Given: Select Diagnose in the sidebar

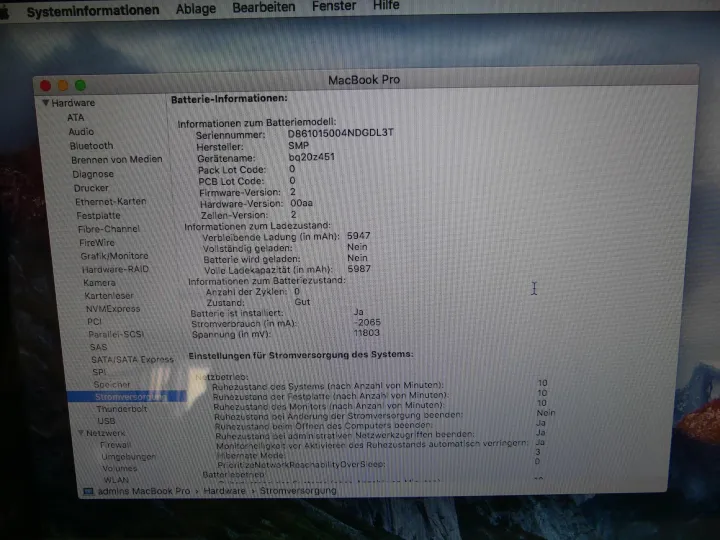Looking at the screenshot, I should coord(93,174).
